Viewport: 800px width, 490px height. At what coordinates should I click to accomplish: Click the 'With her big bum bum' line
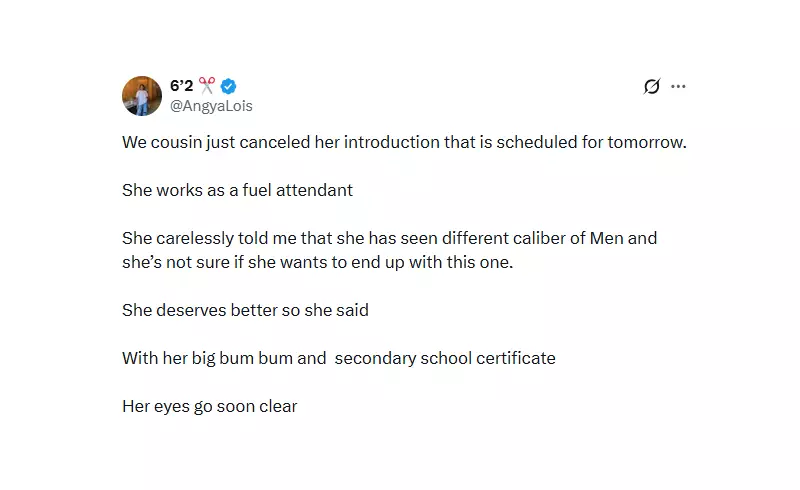pyautogui.click(x=338, y=358)
